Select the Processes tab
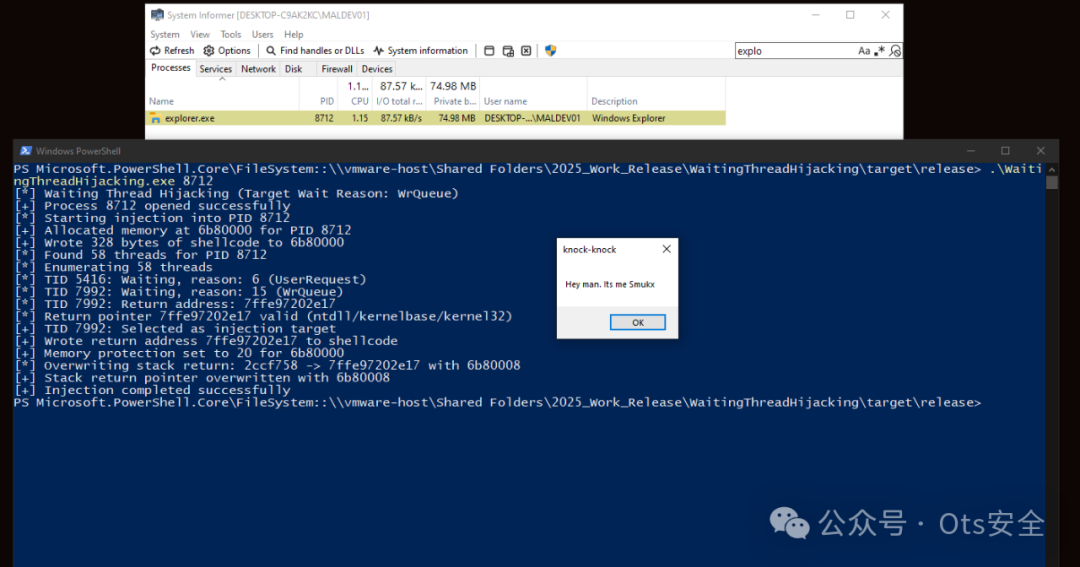 point(171,68)
